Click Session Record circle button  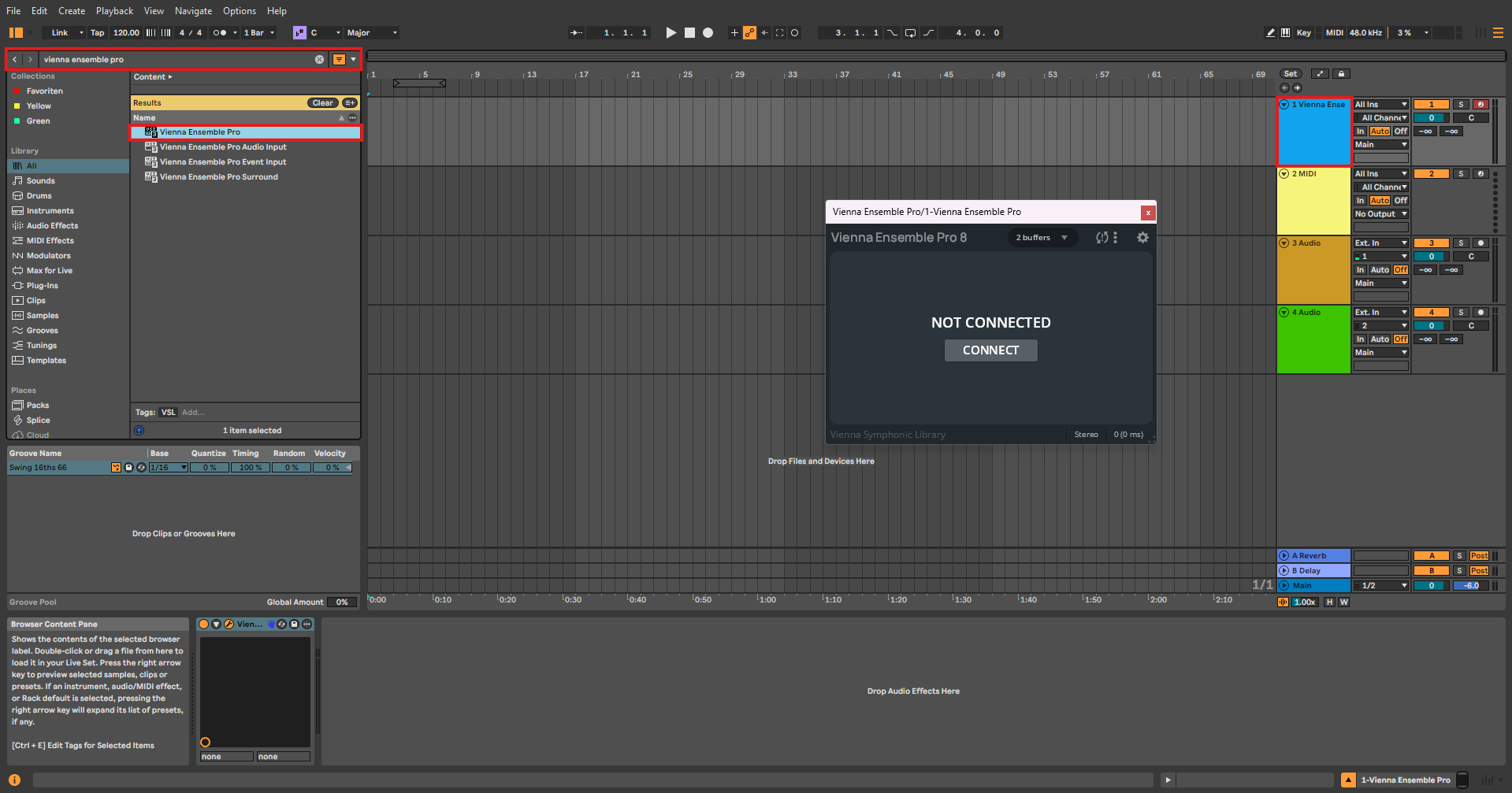click(794, 33)
